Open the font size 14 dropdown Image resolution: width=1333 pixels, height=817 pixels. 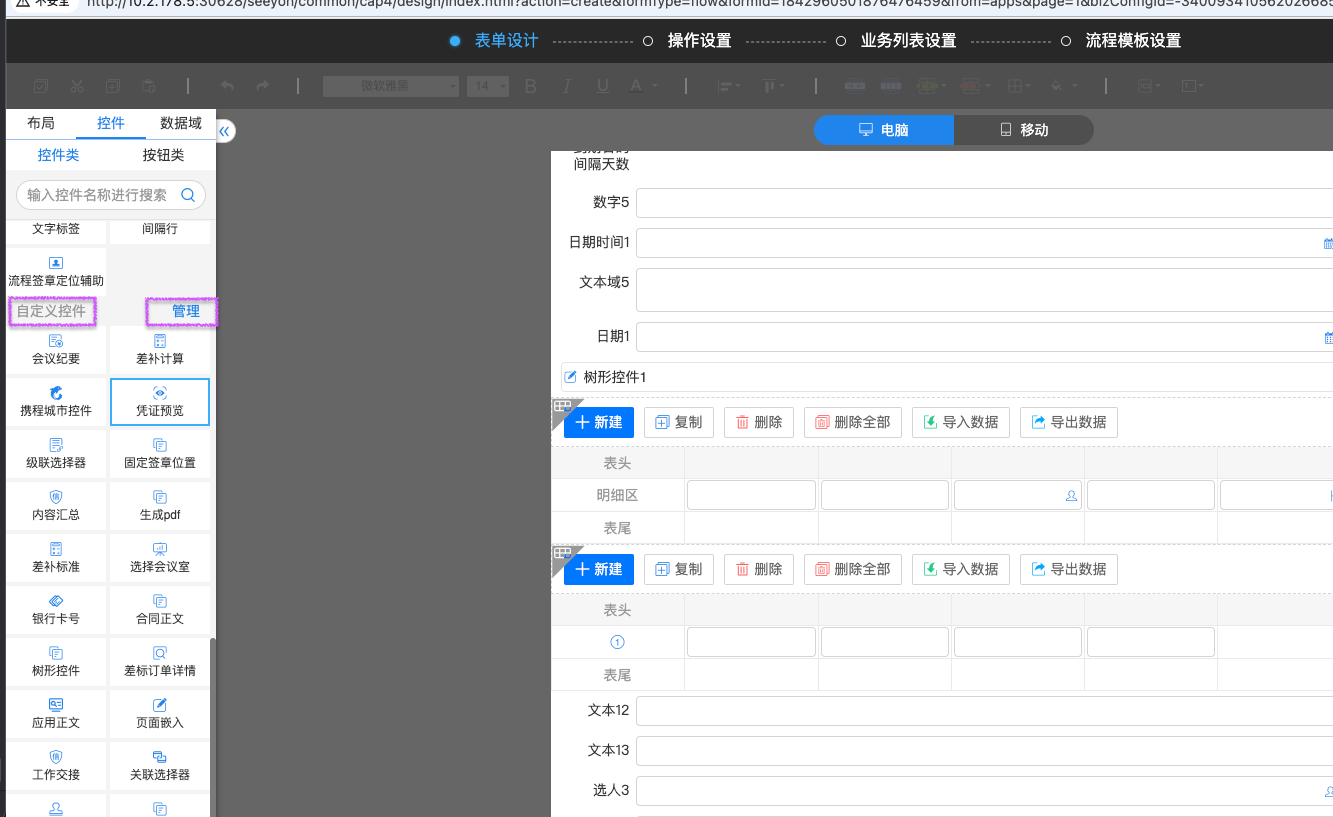(488, 86)
